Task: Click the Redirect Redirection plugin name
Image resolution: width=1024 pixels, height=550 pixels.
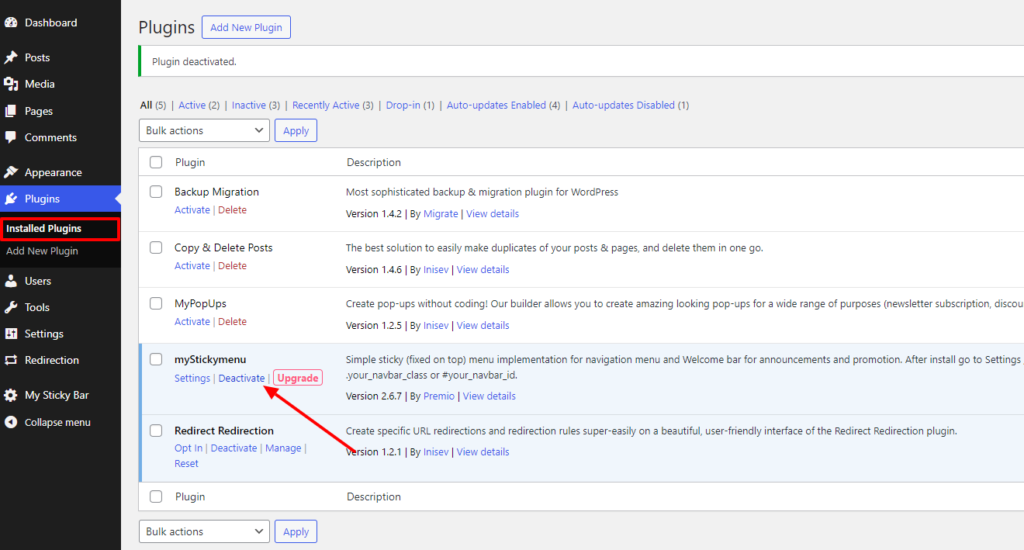Action: (x=224, y=430)
